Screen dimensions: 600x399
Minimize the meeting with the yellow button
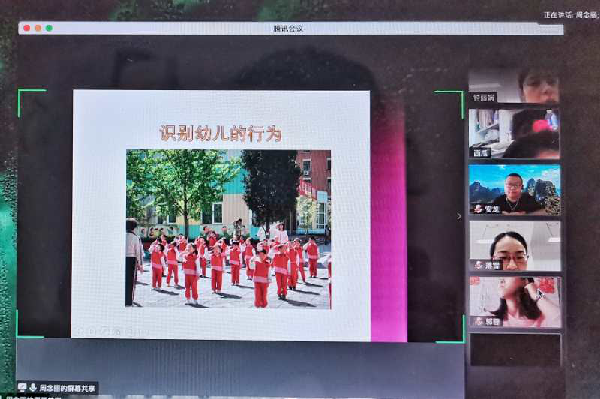(x=38, y=28)
